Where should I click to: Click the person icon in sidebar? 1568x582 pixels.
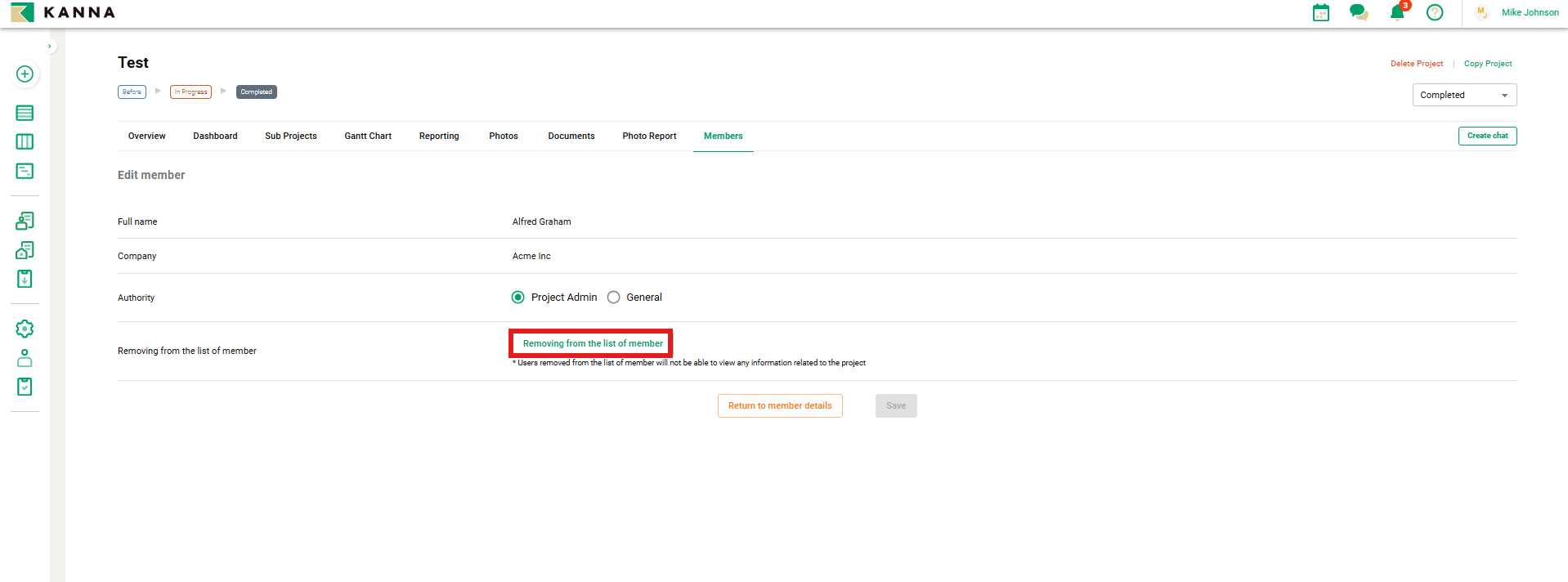(25, 358)
